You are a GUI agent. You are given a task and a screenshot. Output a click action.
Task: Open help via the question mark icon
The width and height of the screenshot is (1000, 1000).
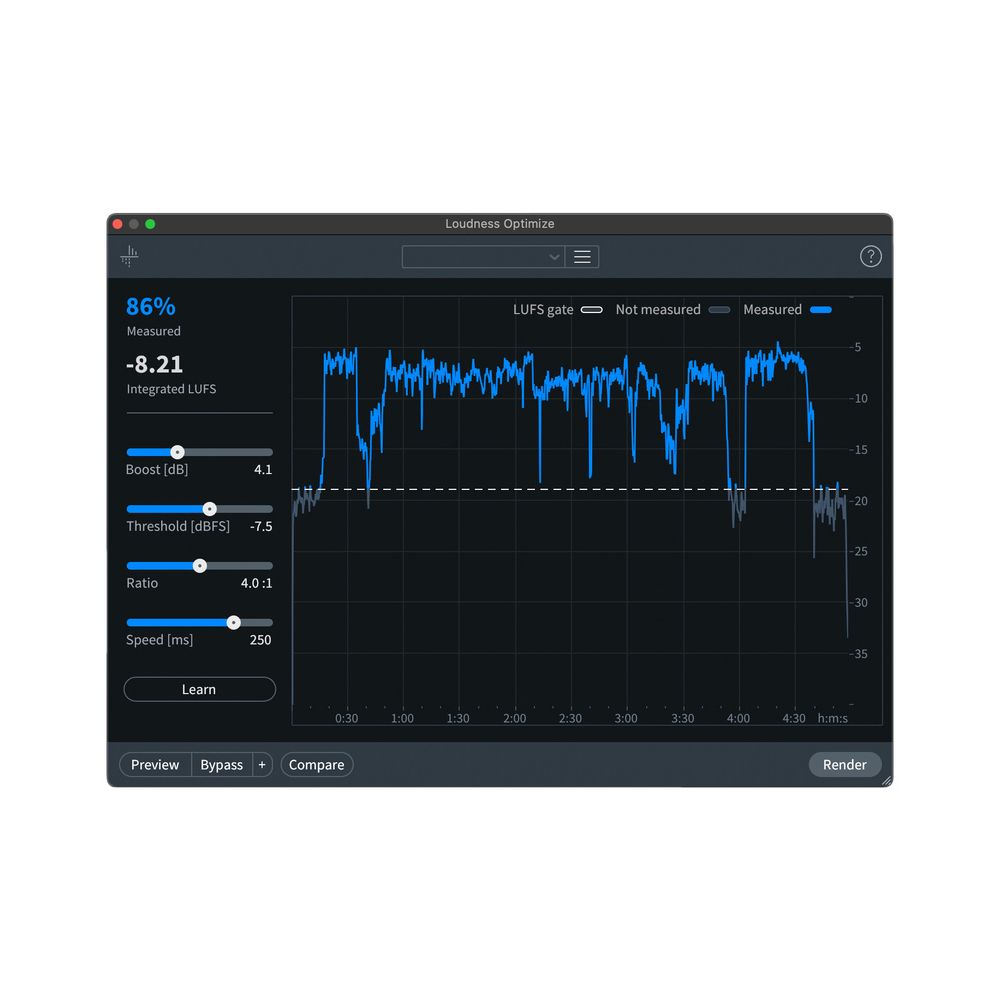pos(870,256)
